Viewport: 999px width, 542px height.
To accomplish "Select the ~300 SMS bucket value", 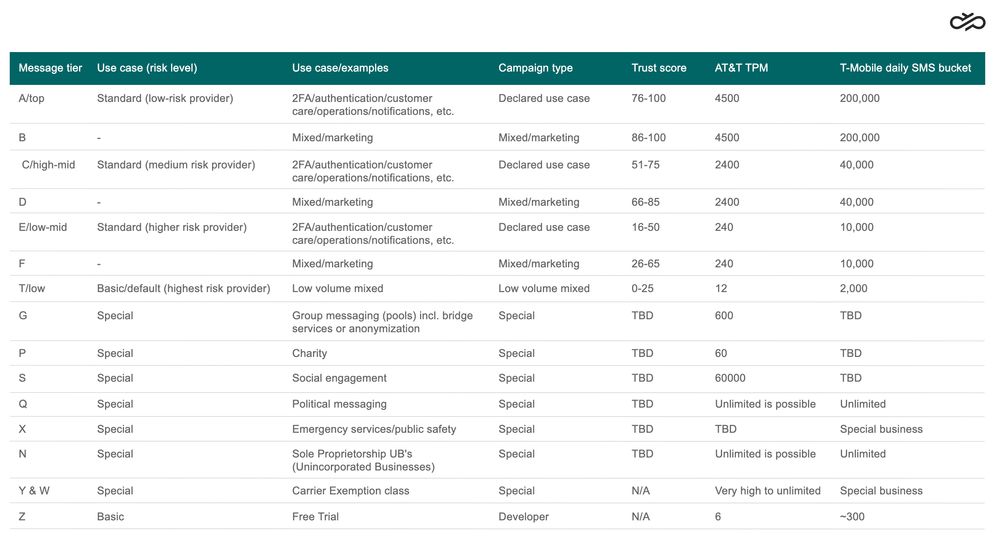I will 852,517.
